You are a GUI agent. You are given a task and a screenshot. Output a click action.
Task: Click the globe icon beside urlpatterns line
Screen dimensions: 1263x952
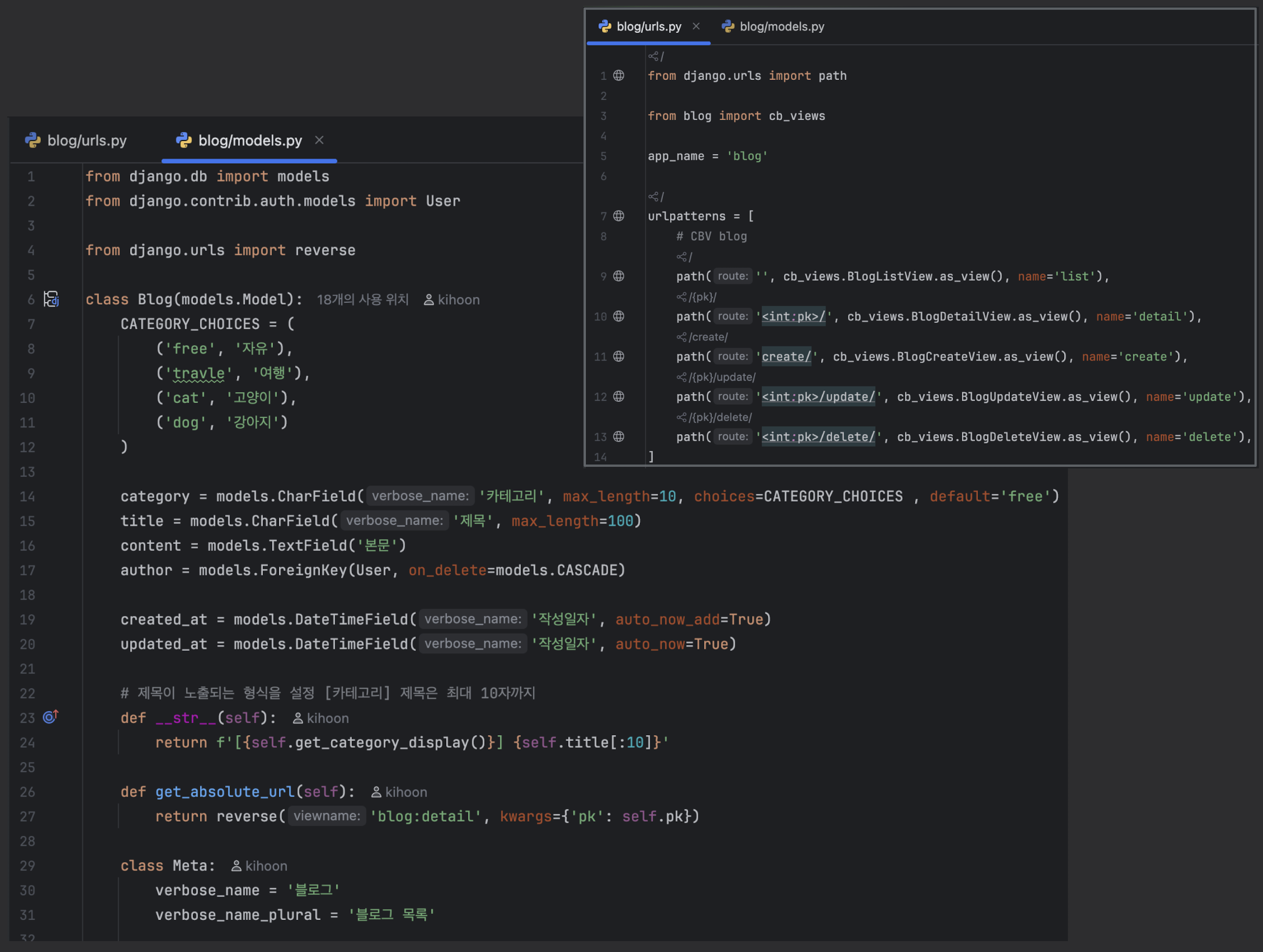pyautogui.click(x=618, y=216)
